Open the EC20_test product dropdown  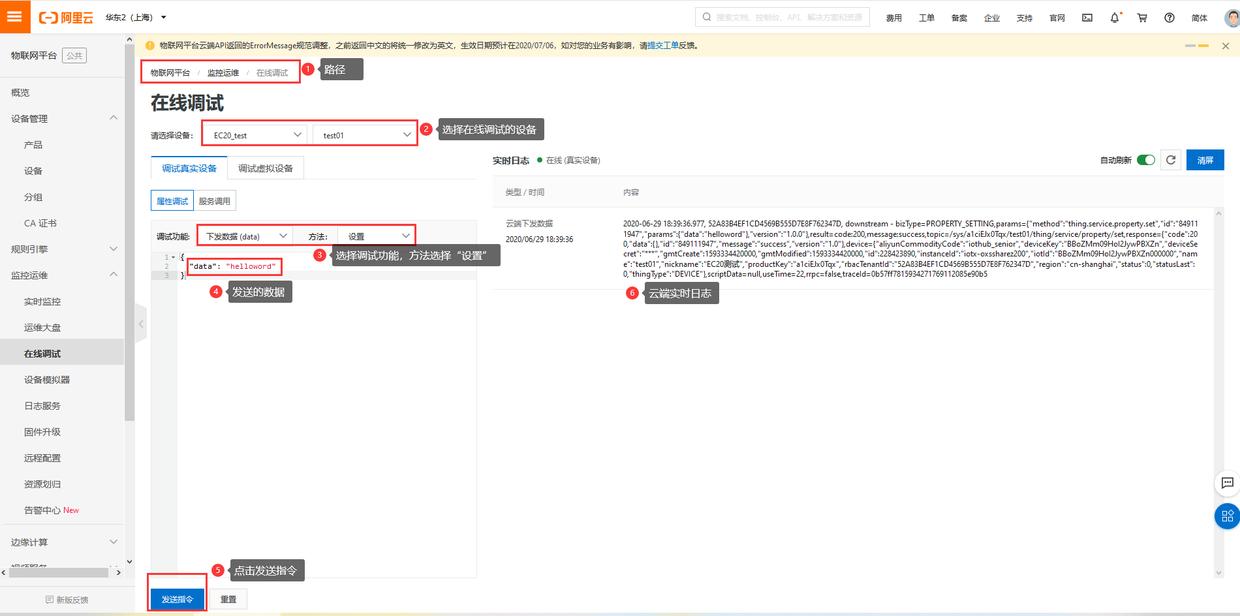coord(255,132)
